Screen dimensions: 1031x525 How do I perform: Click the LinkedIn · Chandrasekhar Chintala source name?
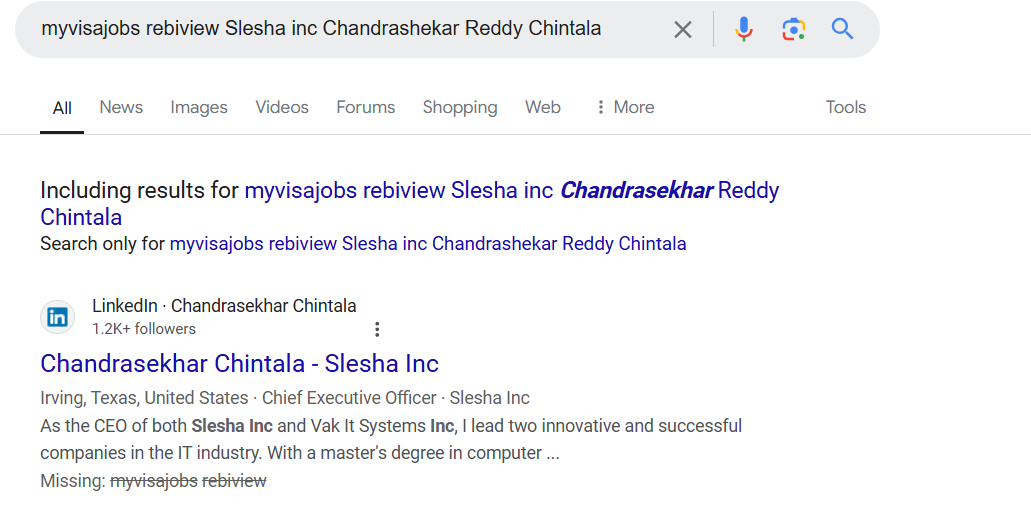pos(224,306)
